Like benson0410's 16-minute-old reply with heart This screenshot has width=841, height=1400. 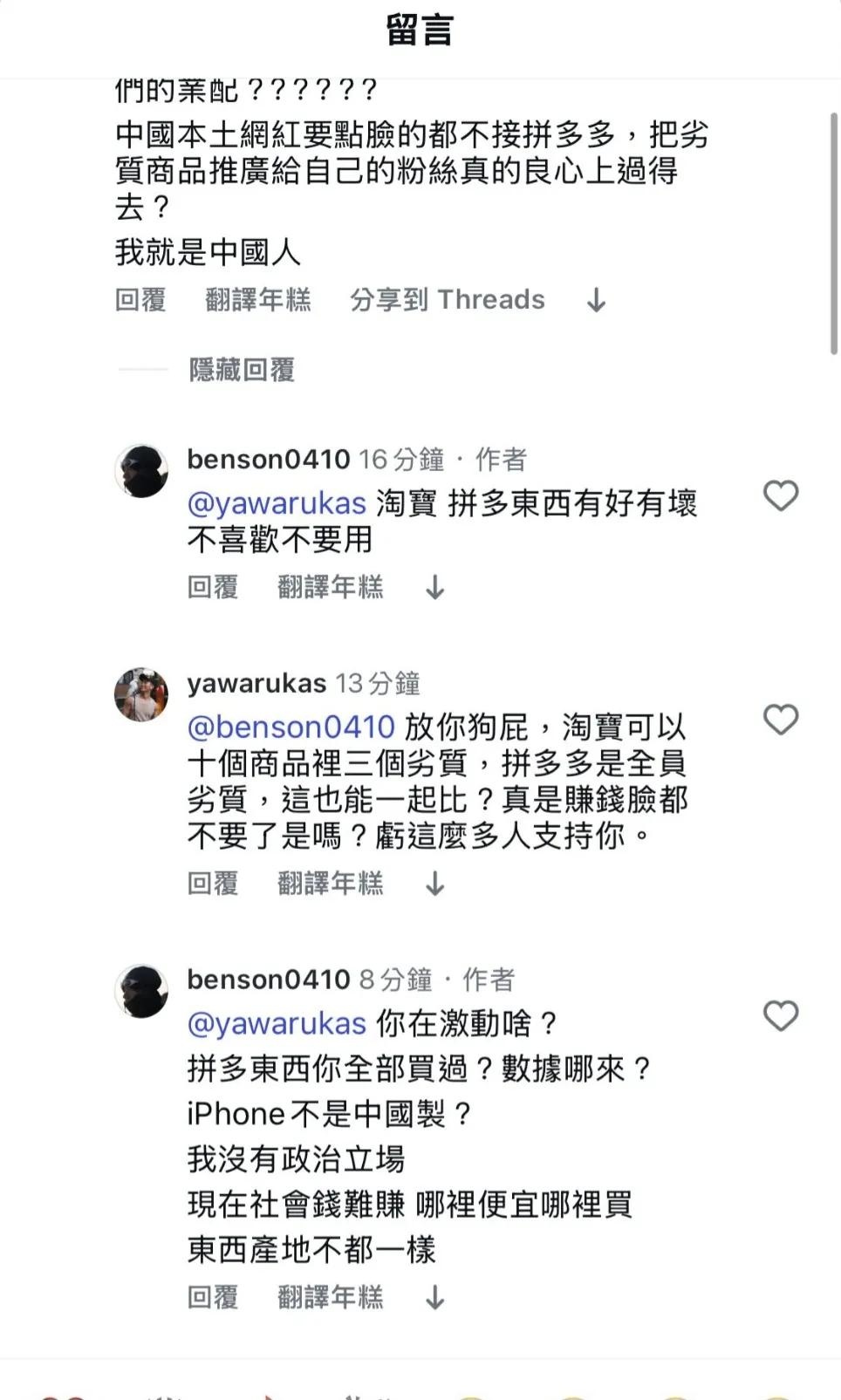(x=781, y=495)
